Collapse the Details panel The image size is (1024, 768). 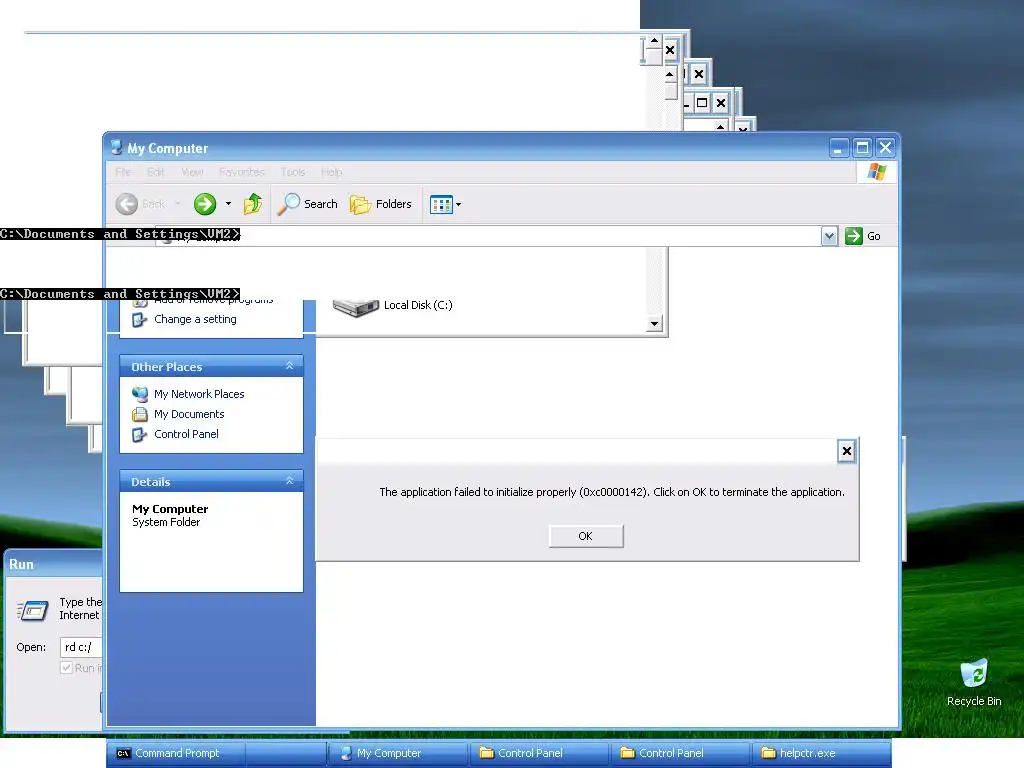pos(289,481)
